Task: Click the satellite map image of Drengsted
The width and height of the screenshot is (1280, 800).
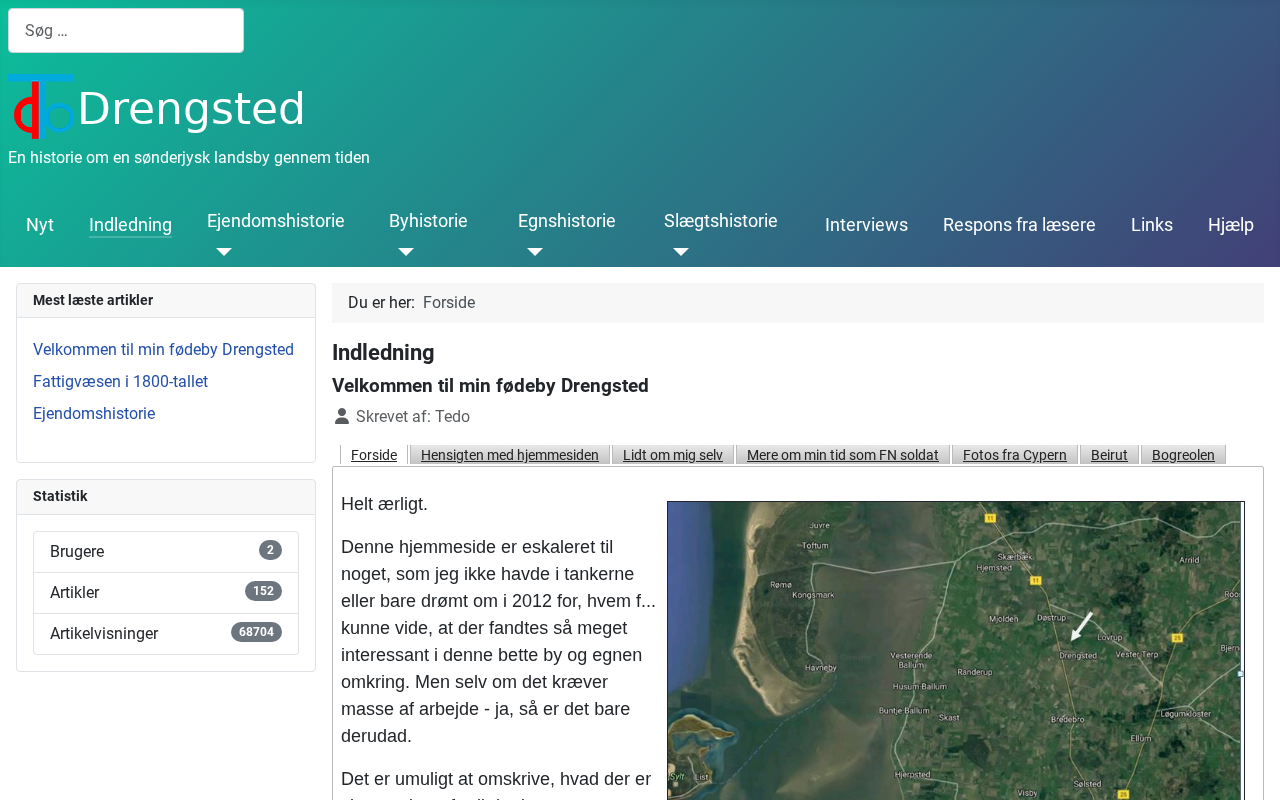Action: (x=955, y=650)
